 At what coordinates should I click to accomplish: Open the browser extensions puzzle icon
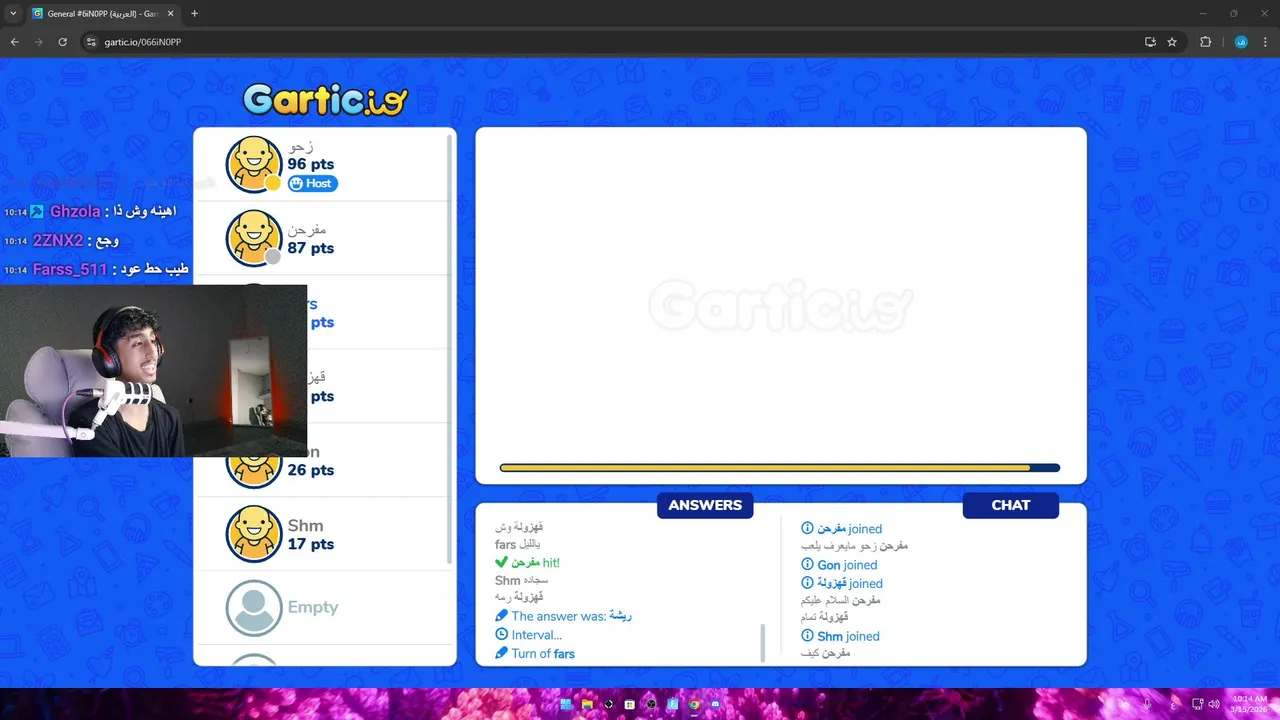(1205, 42)
